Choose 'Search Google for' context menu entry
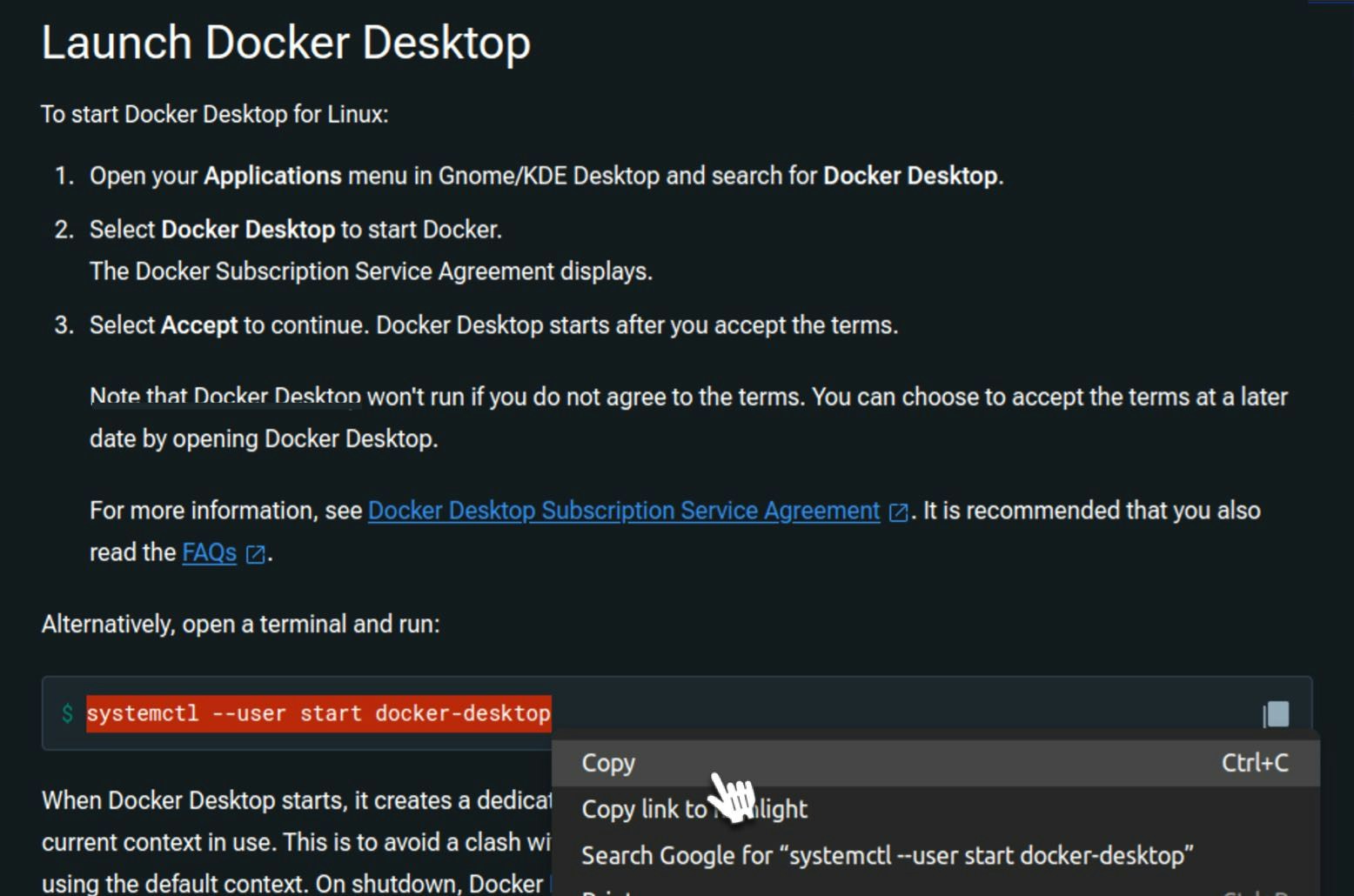 click(x=935, y=855)
